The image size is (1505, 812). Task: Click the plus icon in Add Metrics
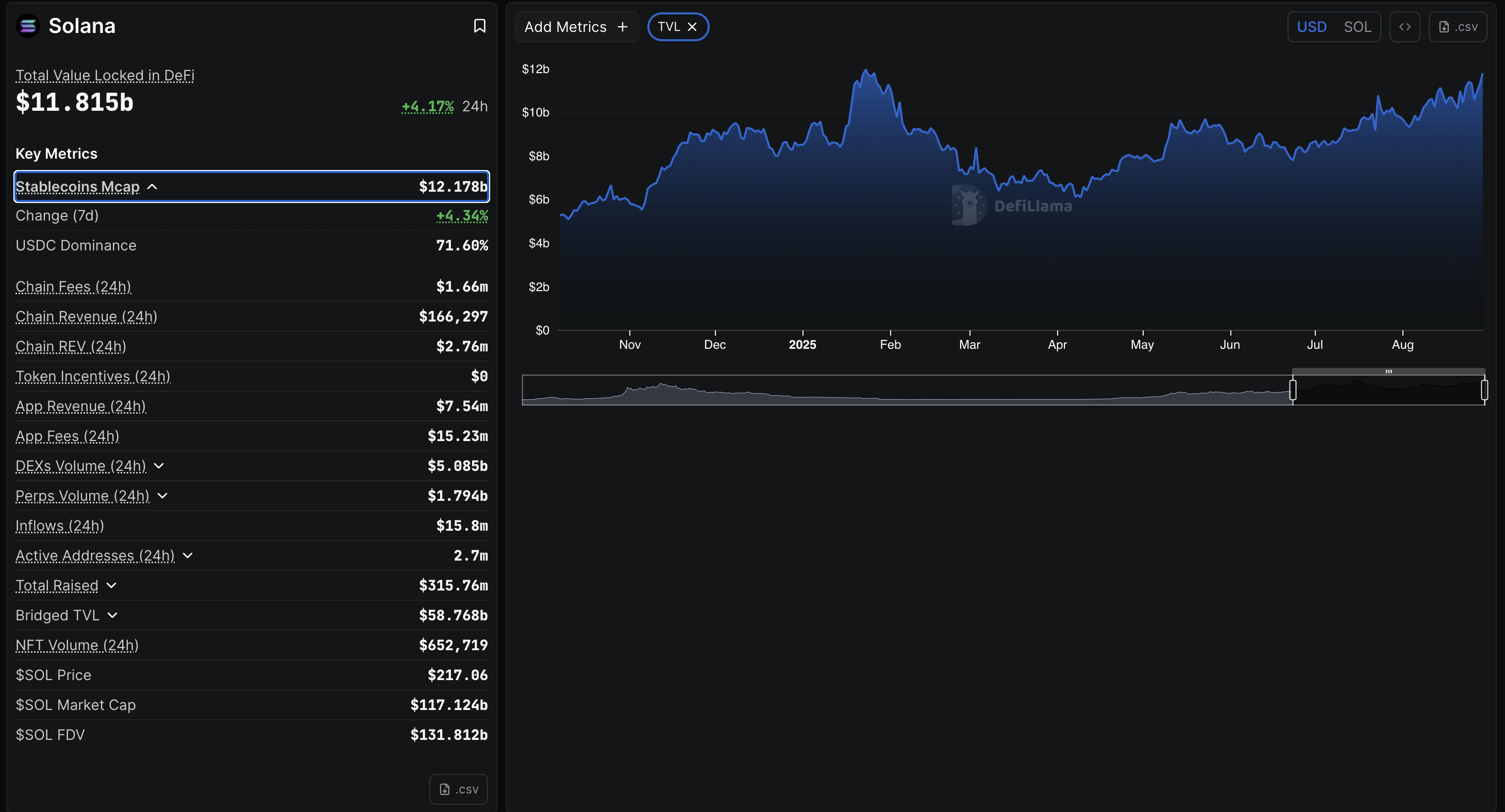(x=623, y=27)
